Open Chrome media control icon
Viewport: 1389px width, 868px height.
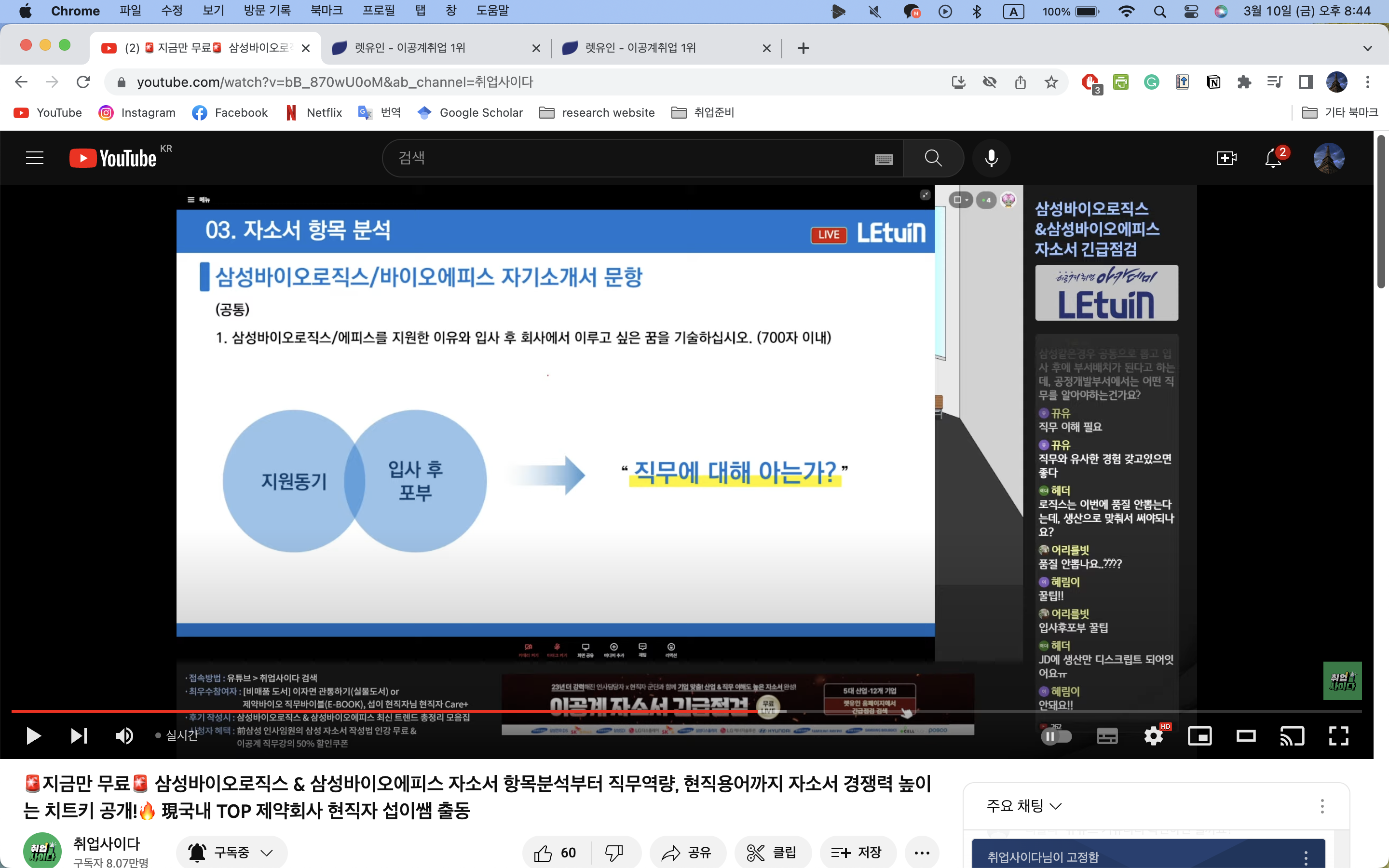point(1275,82)
